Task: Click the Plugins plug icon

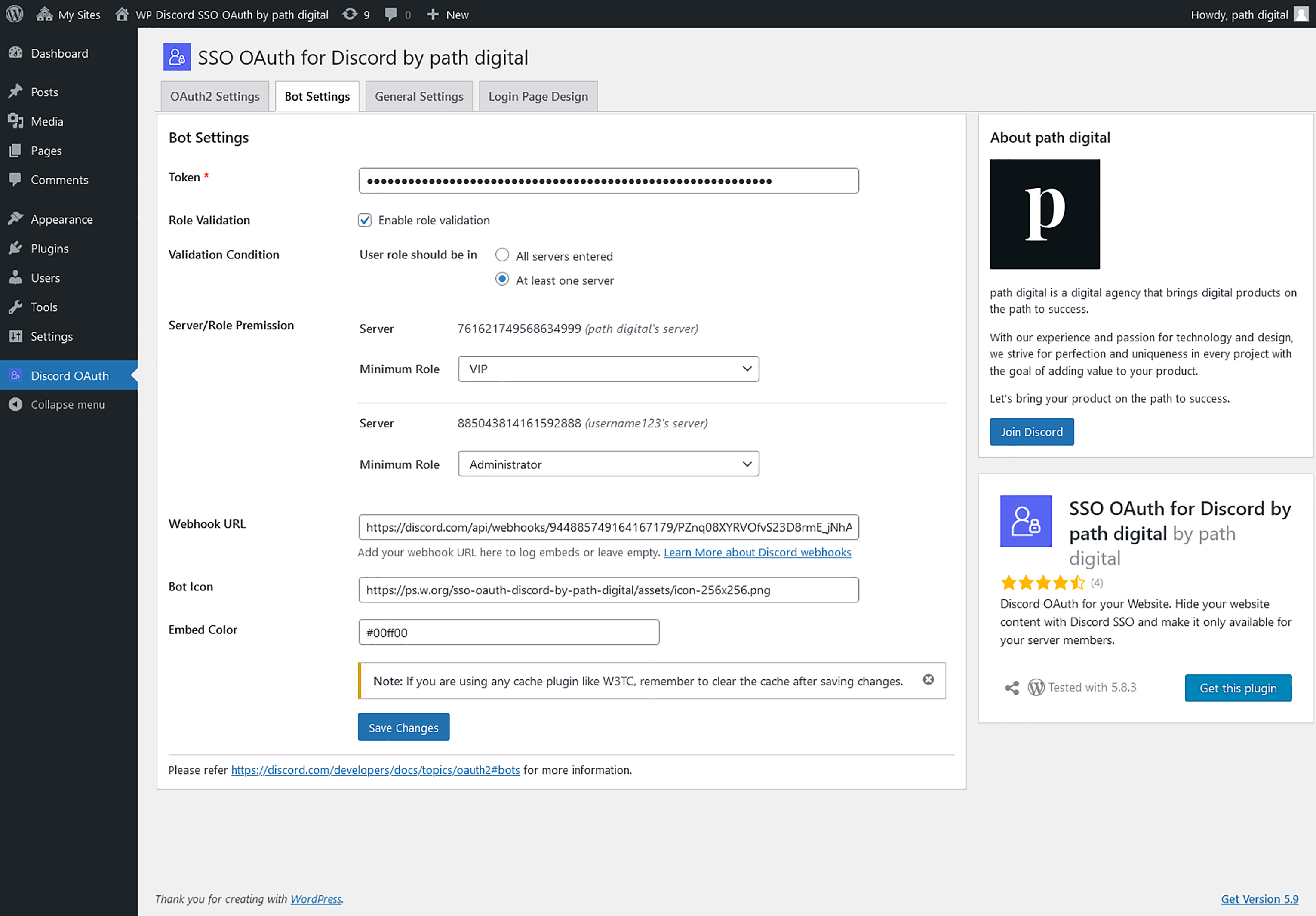Action: coord(15,248)
